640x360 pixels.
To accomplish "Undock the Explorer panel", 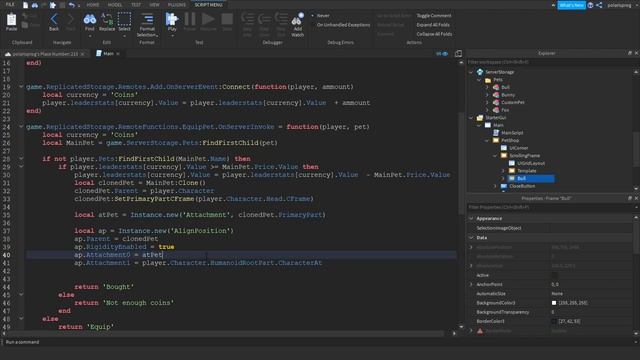I will (629, 53).
